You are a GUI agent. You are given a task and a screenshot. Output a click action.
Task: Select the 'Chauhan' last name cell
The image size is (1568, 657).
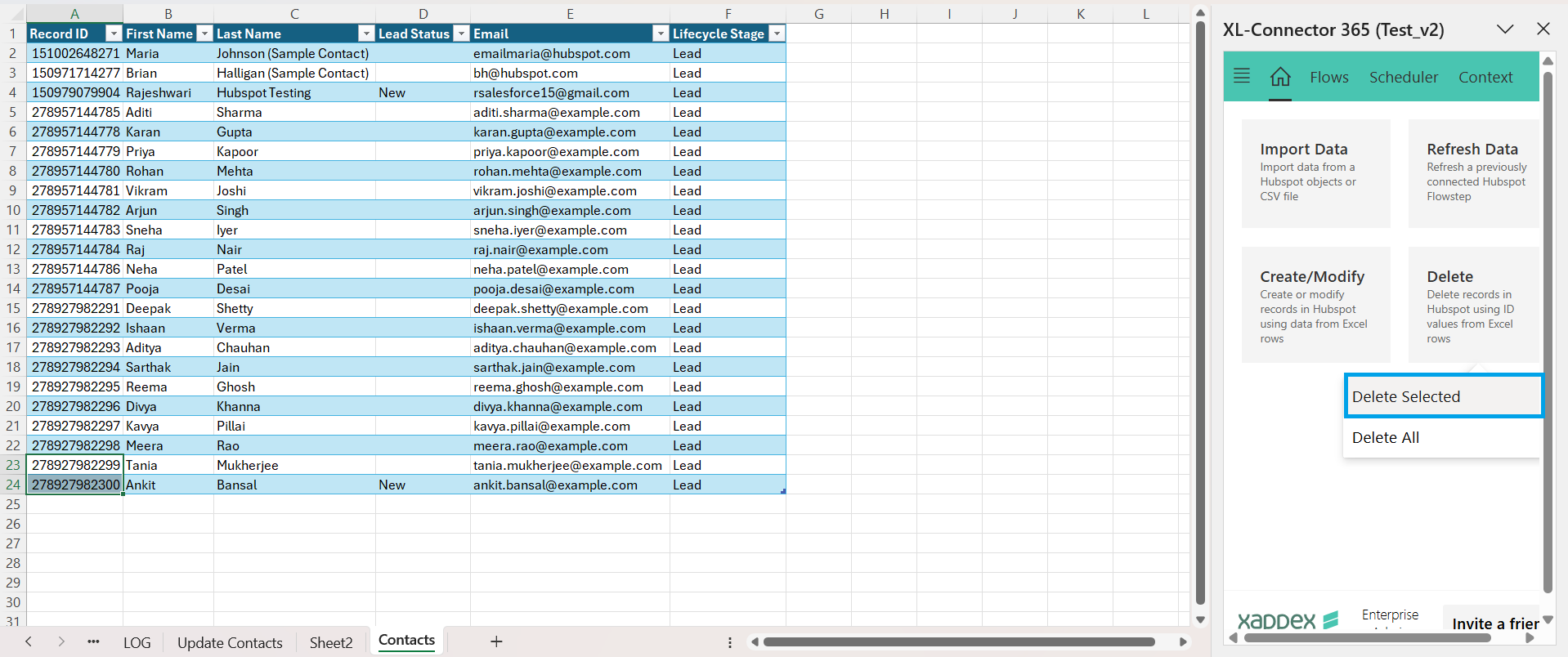pos(294,347)
